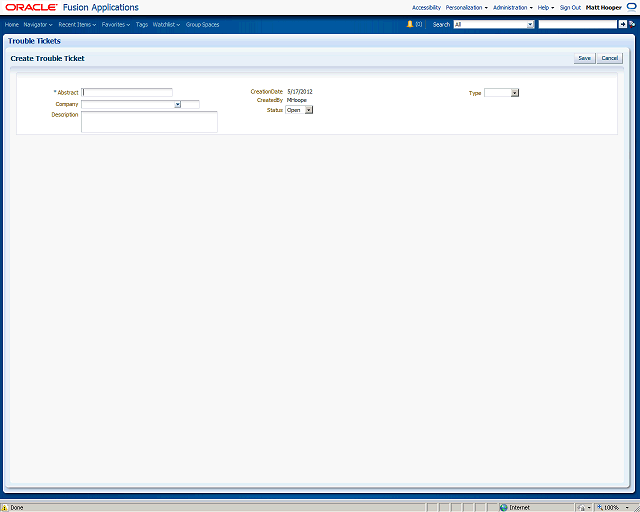Click the warning icon next to Done
The width and height of the screenshot is (640, 512).
click(x=5, y=508)
